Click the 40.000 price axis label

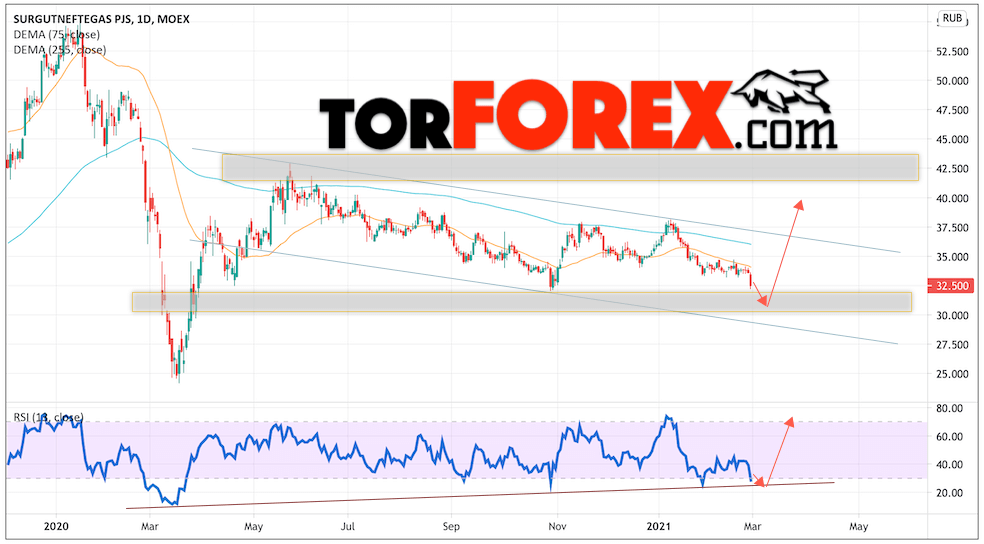(x=951, y=198)
